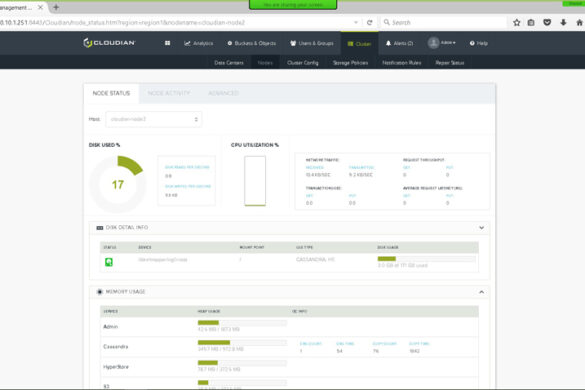Click the Disk Detail Info drive icon
Image resolution: width=585 pixels, height=390 pixels.
tap(100, 228)
